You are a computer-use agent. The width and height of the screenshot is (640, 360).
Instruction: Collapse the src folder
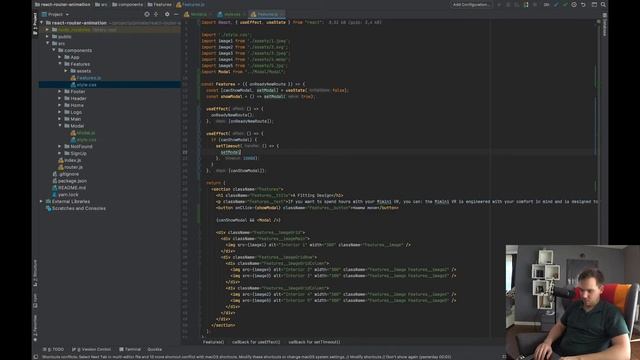click(47, 43)
